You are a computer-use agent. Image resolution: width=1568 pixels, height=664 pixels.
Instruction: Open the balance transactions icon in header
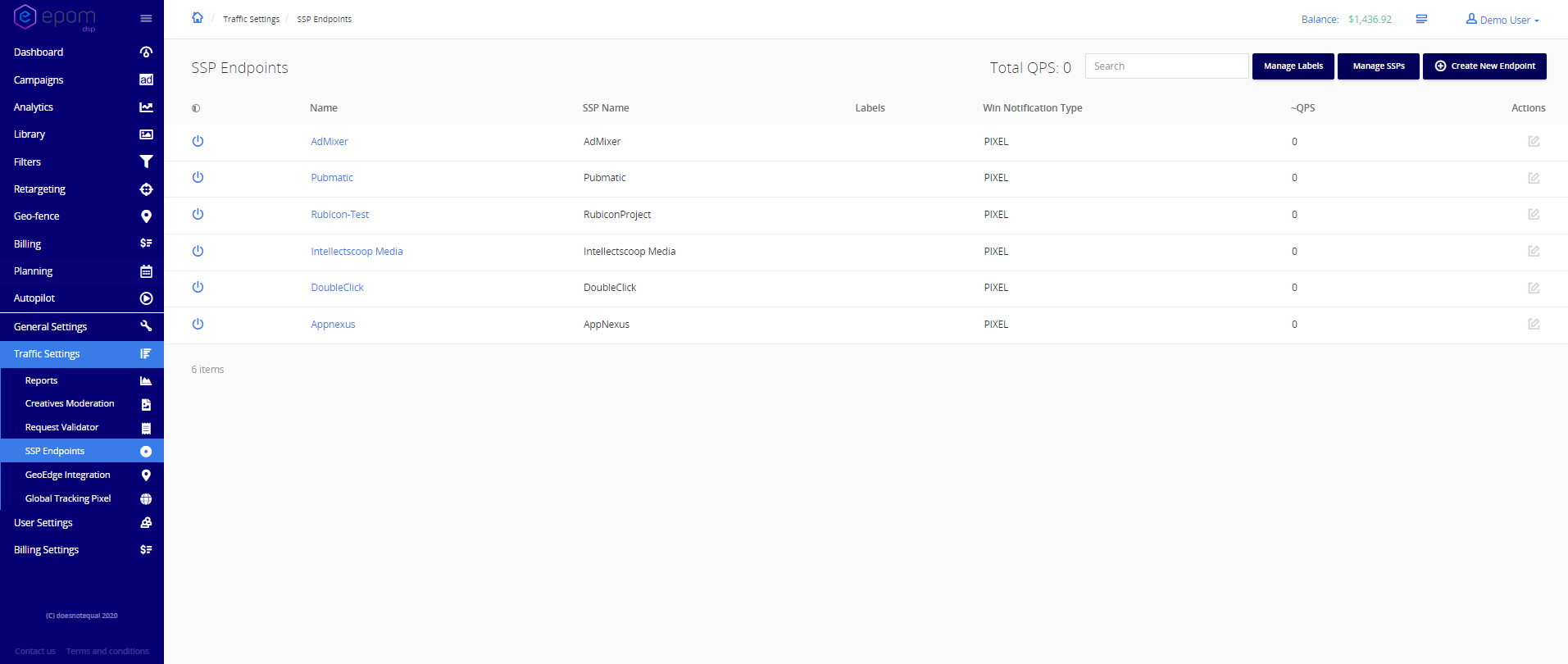pyautogui.click(x=1421, y=19)
